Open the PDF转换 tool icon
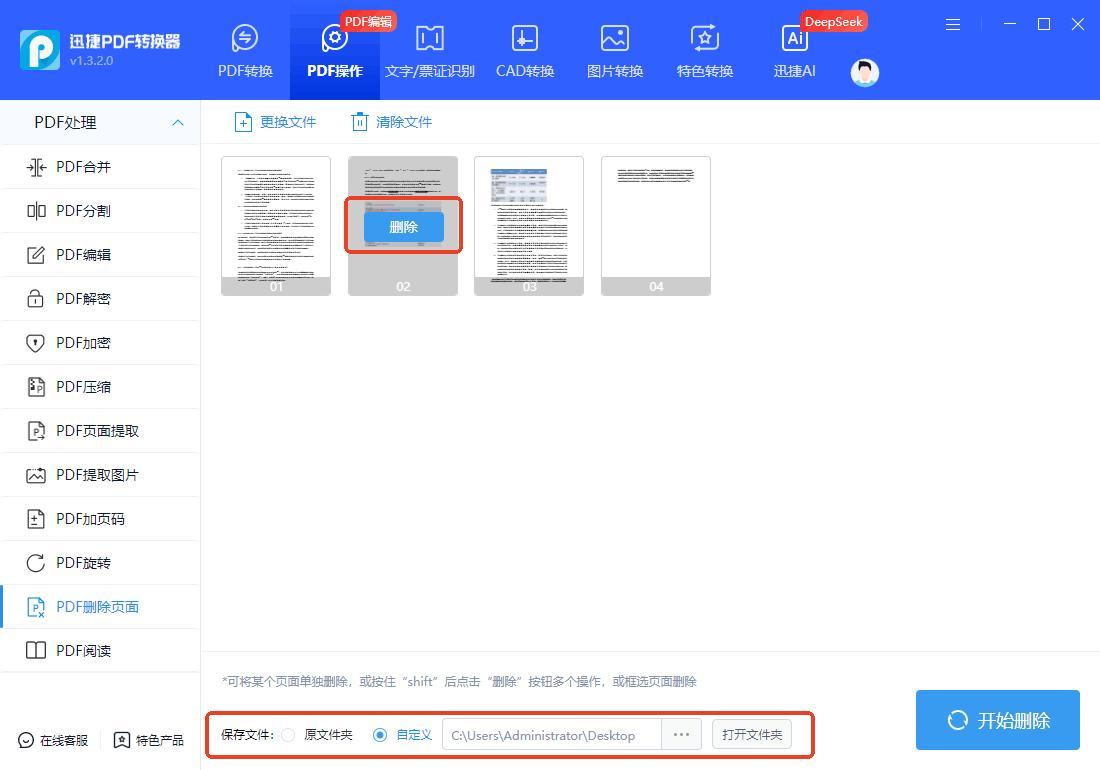Image resolution: width=1100 pixels, height=770 pixels. (245, 39)
